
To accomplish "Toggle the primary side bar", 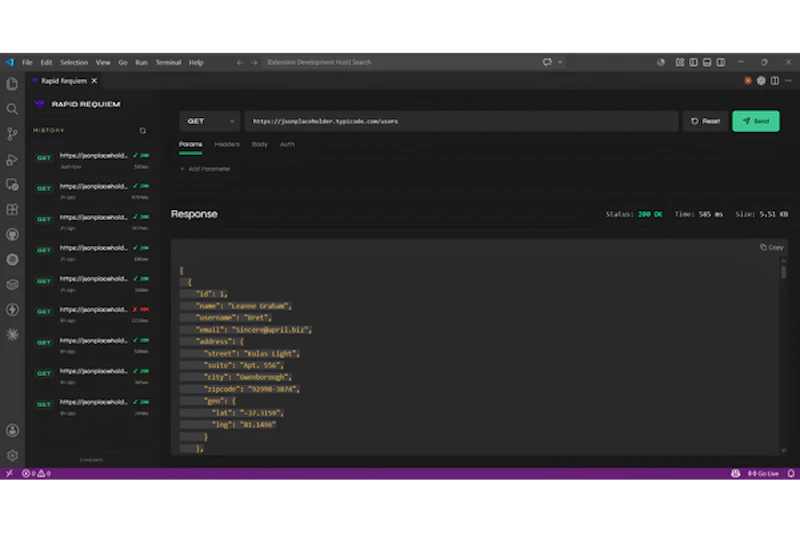I will (693, 62).
